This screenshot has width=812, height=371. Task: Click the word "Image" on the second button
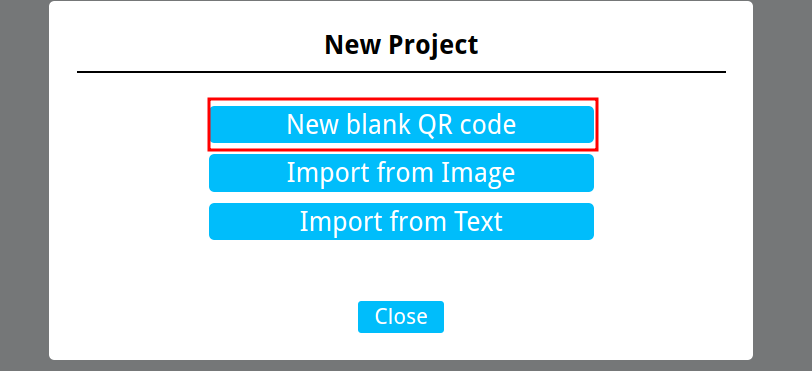pos(478,174)
